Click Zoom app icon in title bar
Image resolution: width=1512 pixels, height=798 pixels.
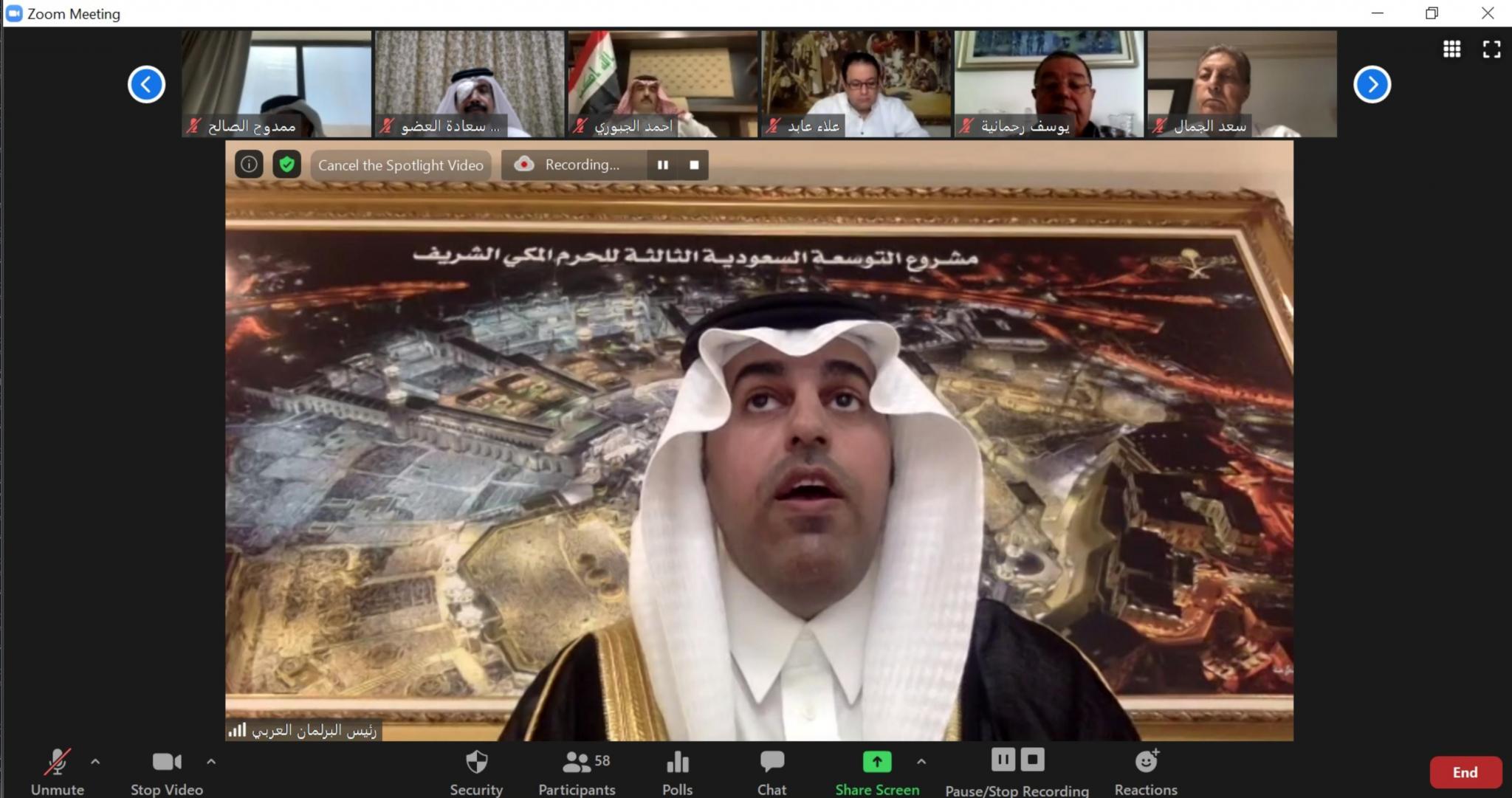[14, 13]
